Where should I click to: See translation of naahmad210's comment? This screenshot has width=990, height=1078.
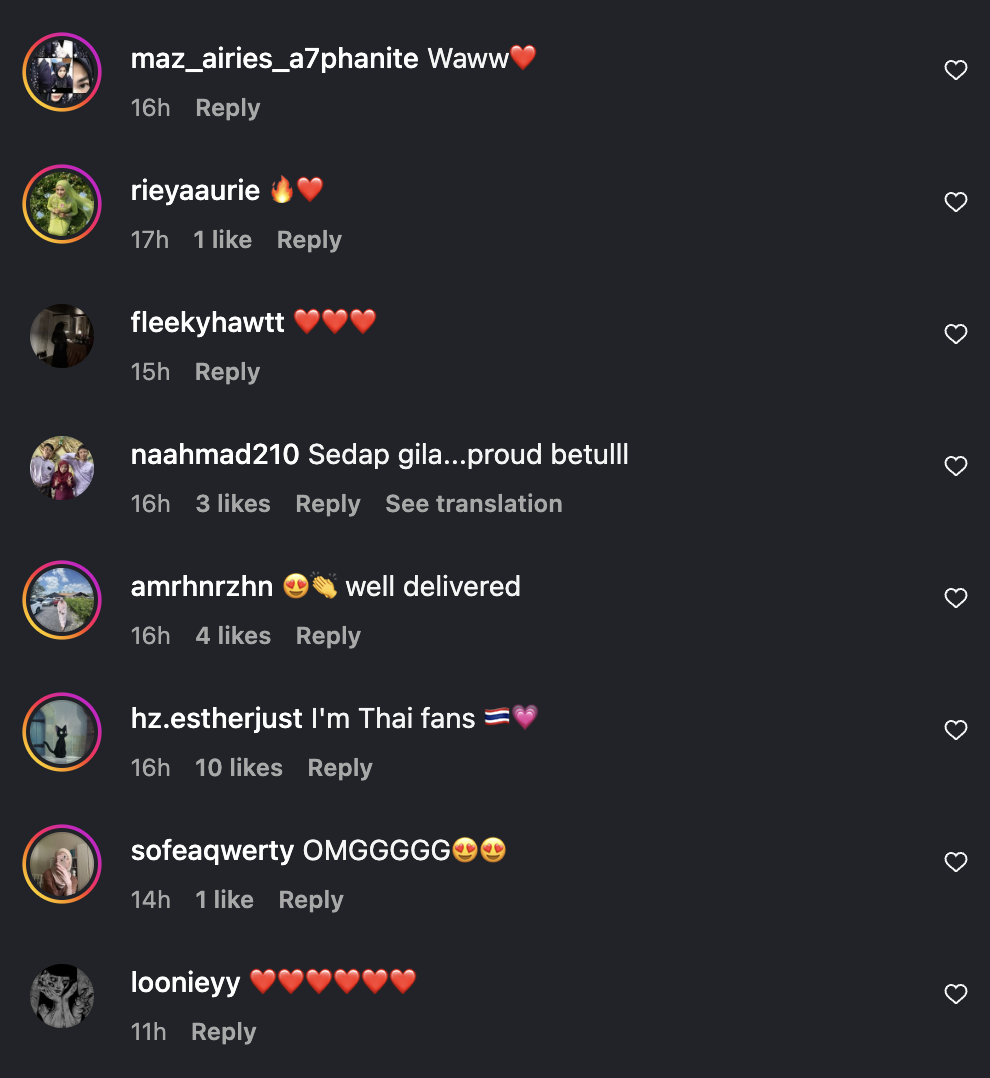474,504
